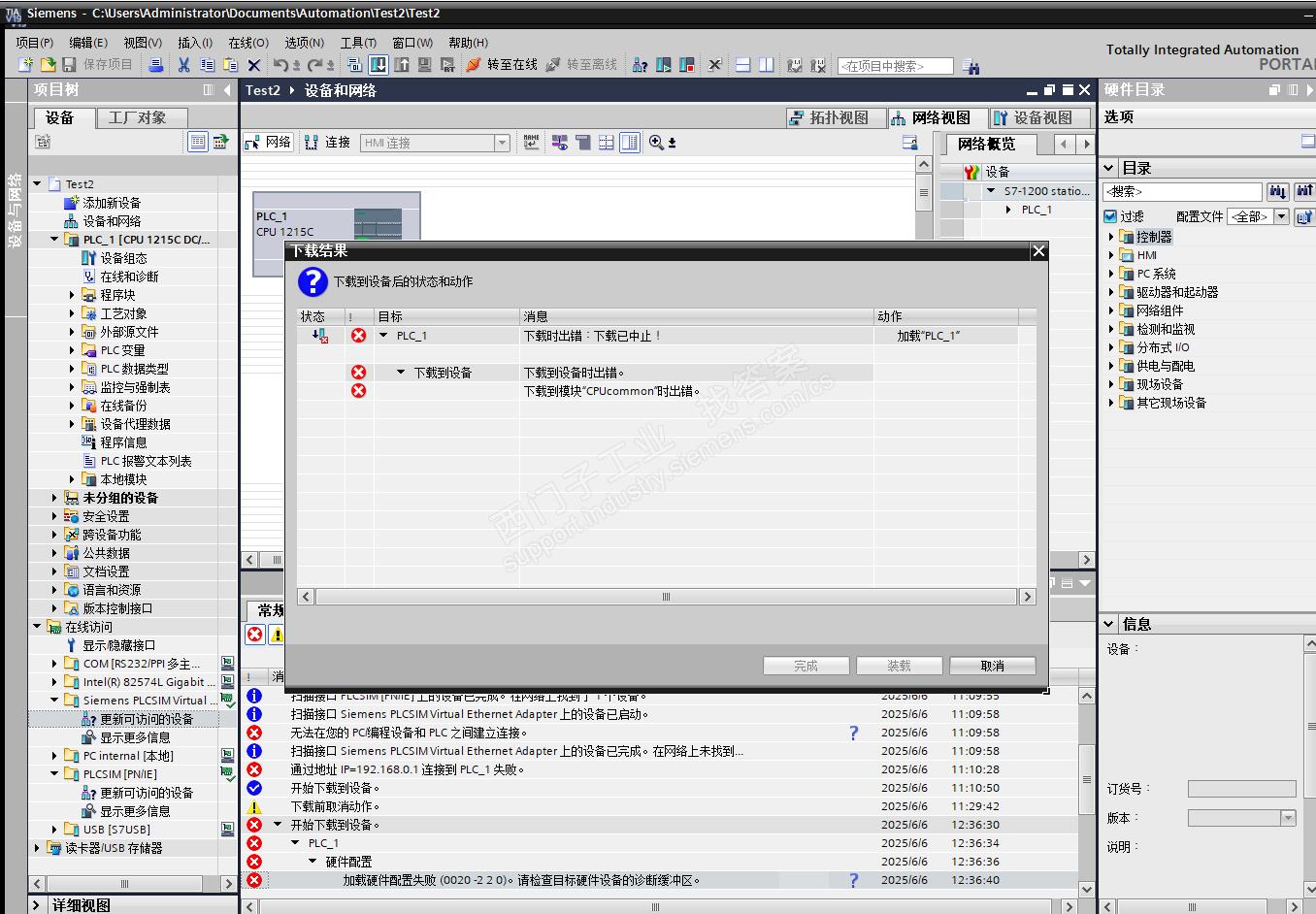
Task: Collapse the 下载到设备 row in the dialog
Action: click(x=400, y=373)
